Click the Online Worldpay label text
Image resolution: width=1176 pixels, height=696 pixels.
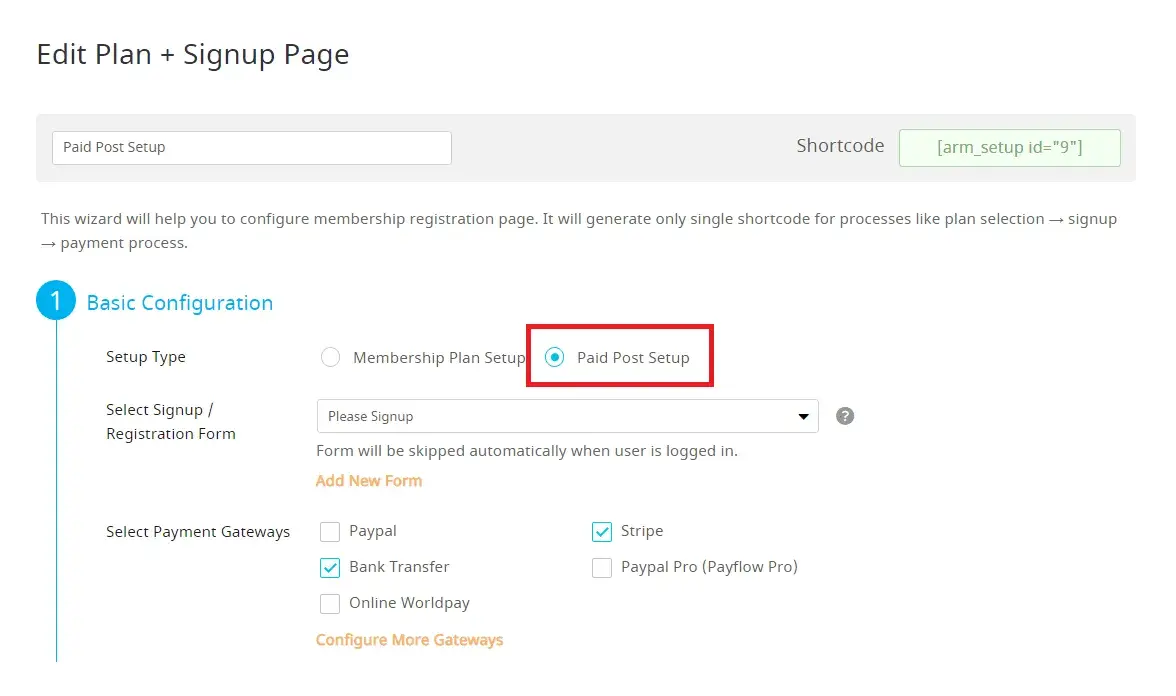[409, 603]
